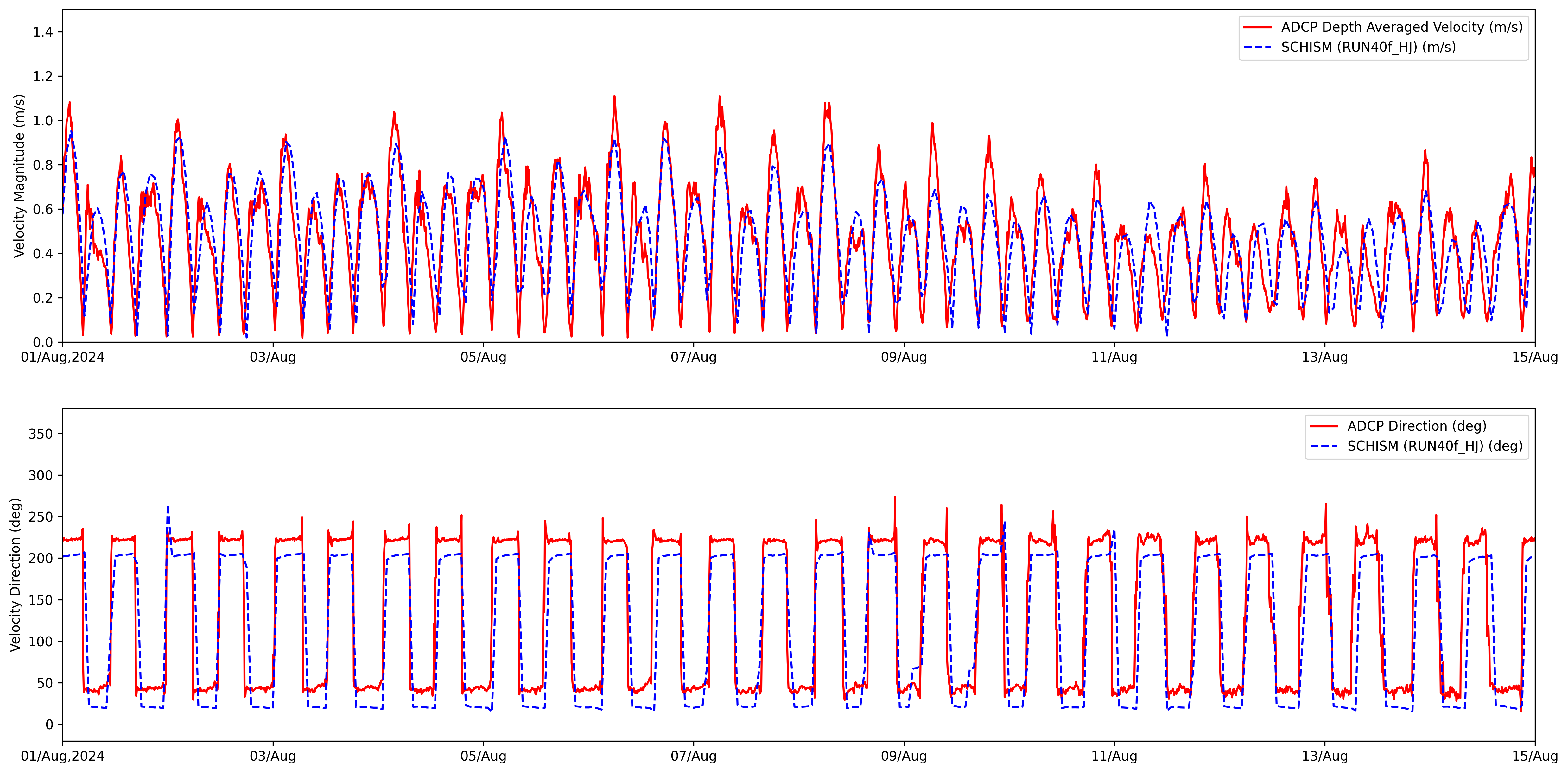Click the 350 tick on direction axis
Viewport: 1568px width, 773px height.
pos(41,434)
